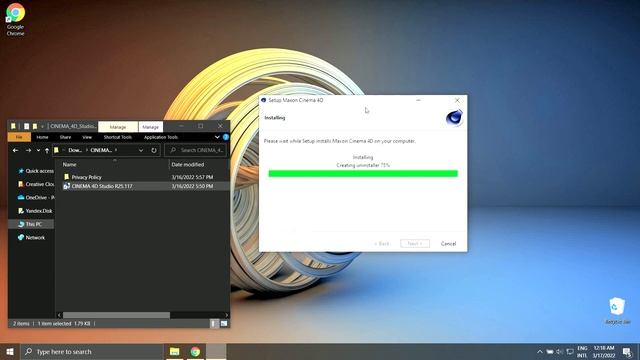The width and height of the screenshot is (640, 360).
Task: Open the taskbar clock and date
Action: pos(604,351)
